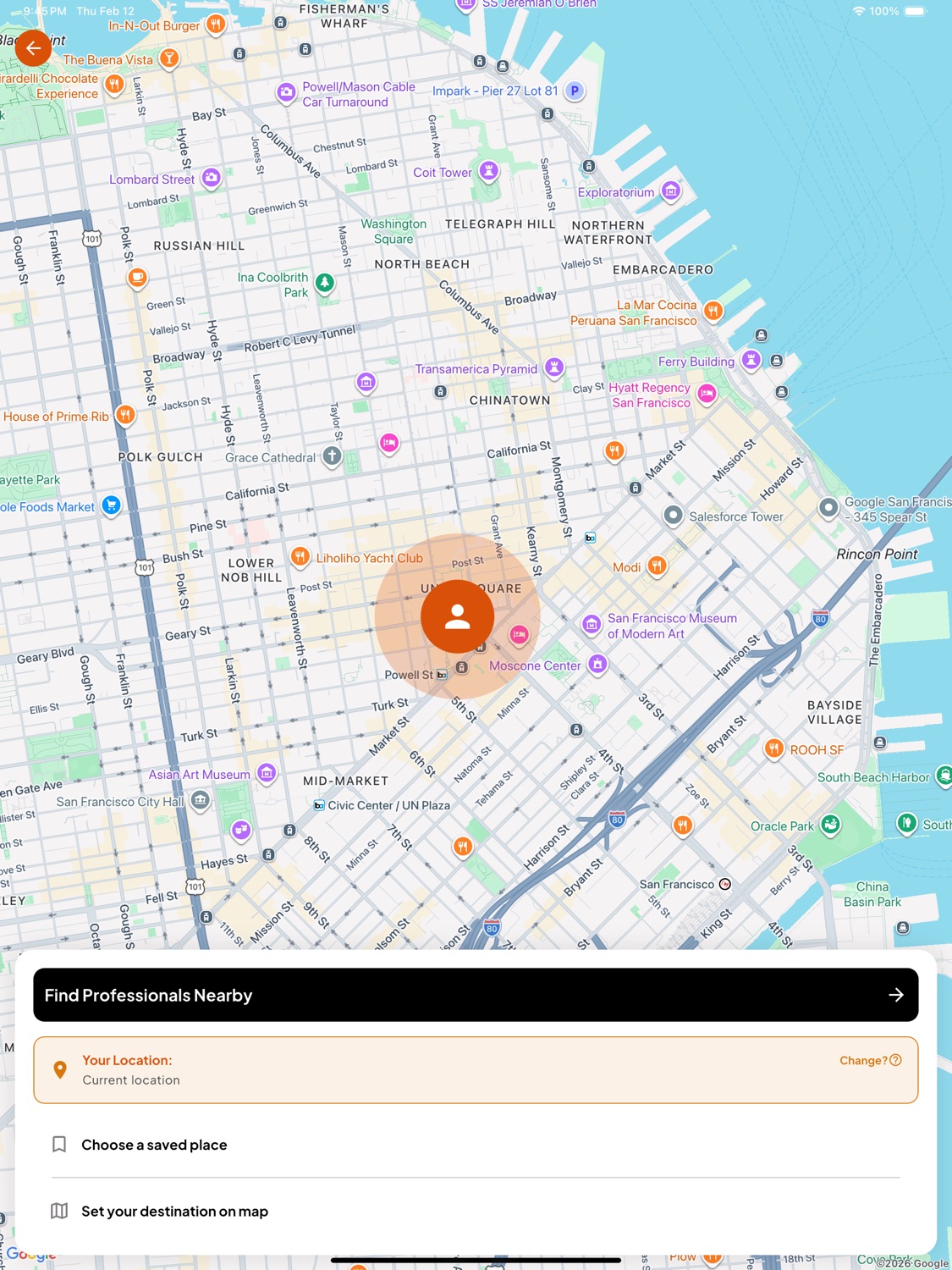Open the Grace Cathedral pin

pyautogui.click(x=332, y=456)
